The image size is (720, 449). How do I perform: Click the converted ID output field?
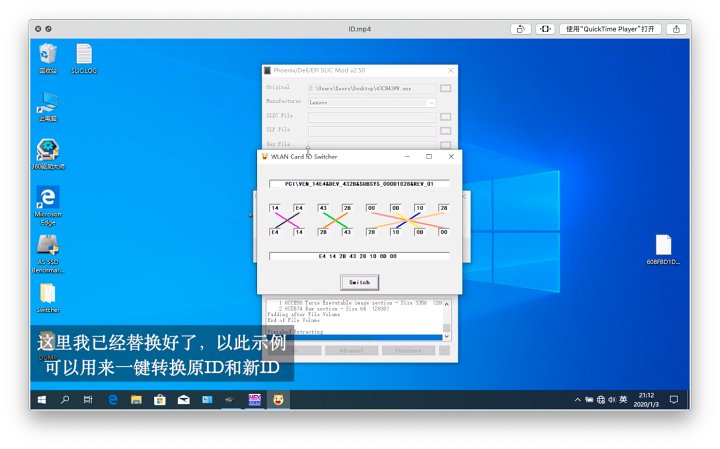[359, 256]
